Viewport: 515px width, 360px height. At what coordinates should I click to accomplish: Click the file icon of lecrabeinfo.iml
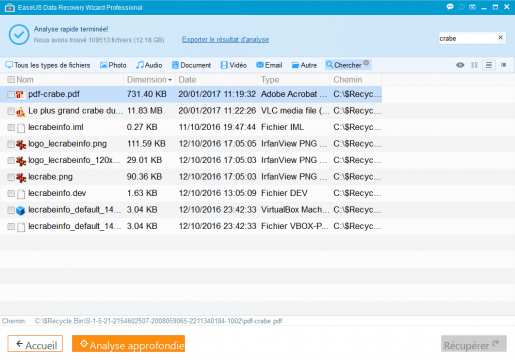(21, 128)
